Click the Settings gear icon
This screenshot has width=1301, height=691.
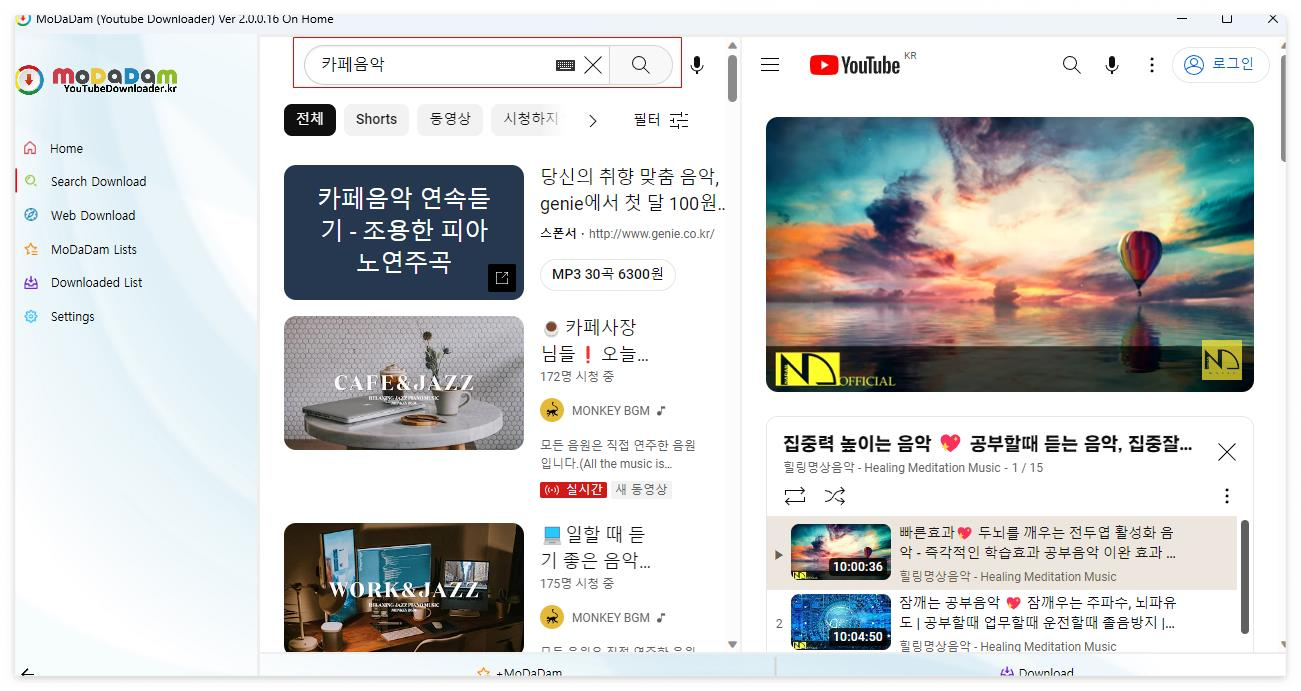30,316
